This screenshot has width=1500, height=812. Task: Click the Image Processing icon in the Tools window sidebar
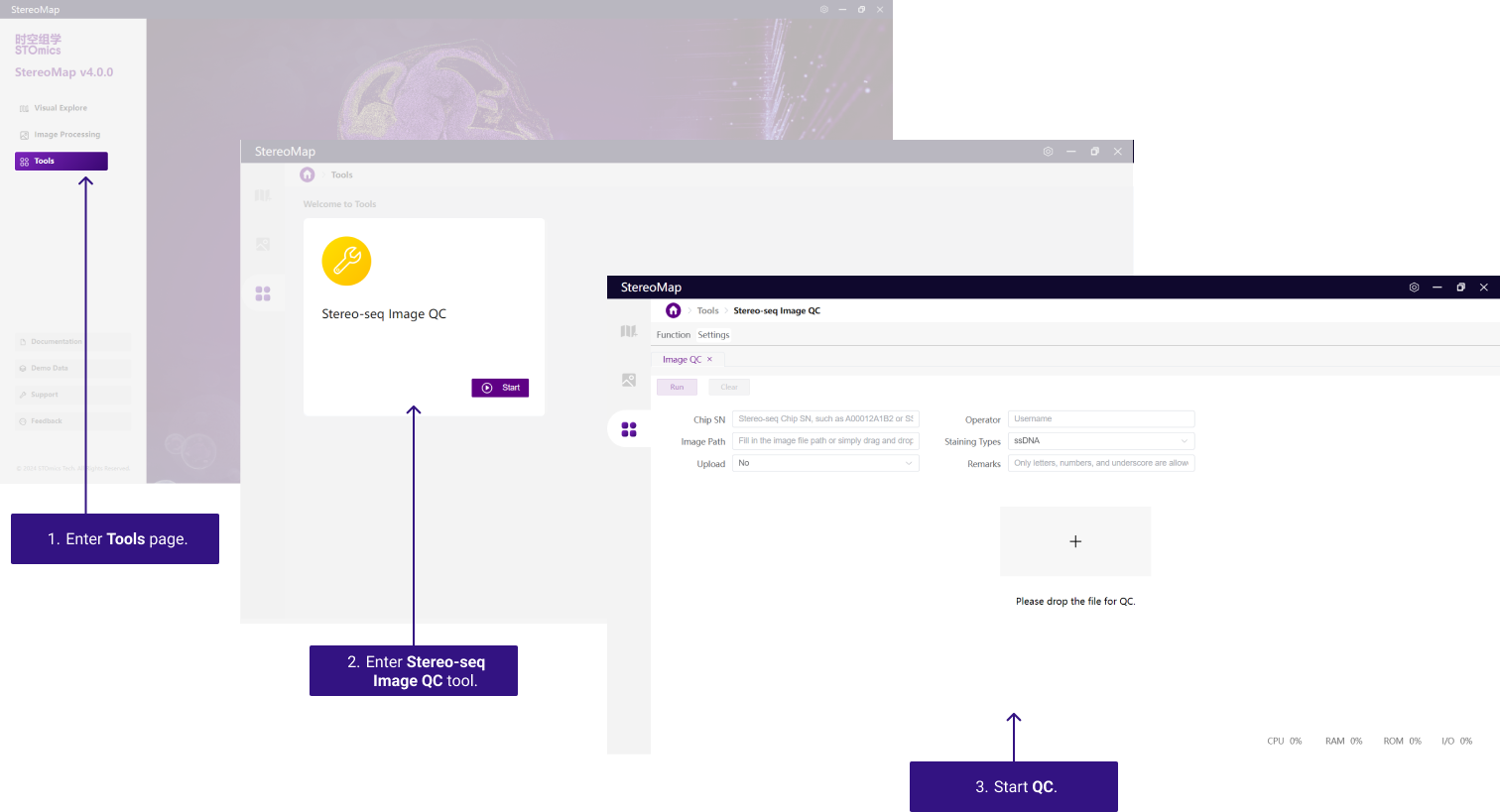tap(263, 244)
